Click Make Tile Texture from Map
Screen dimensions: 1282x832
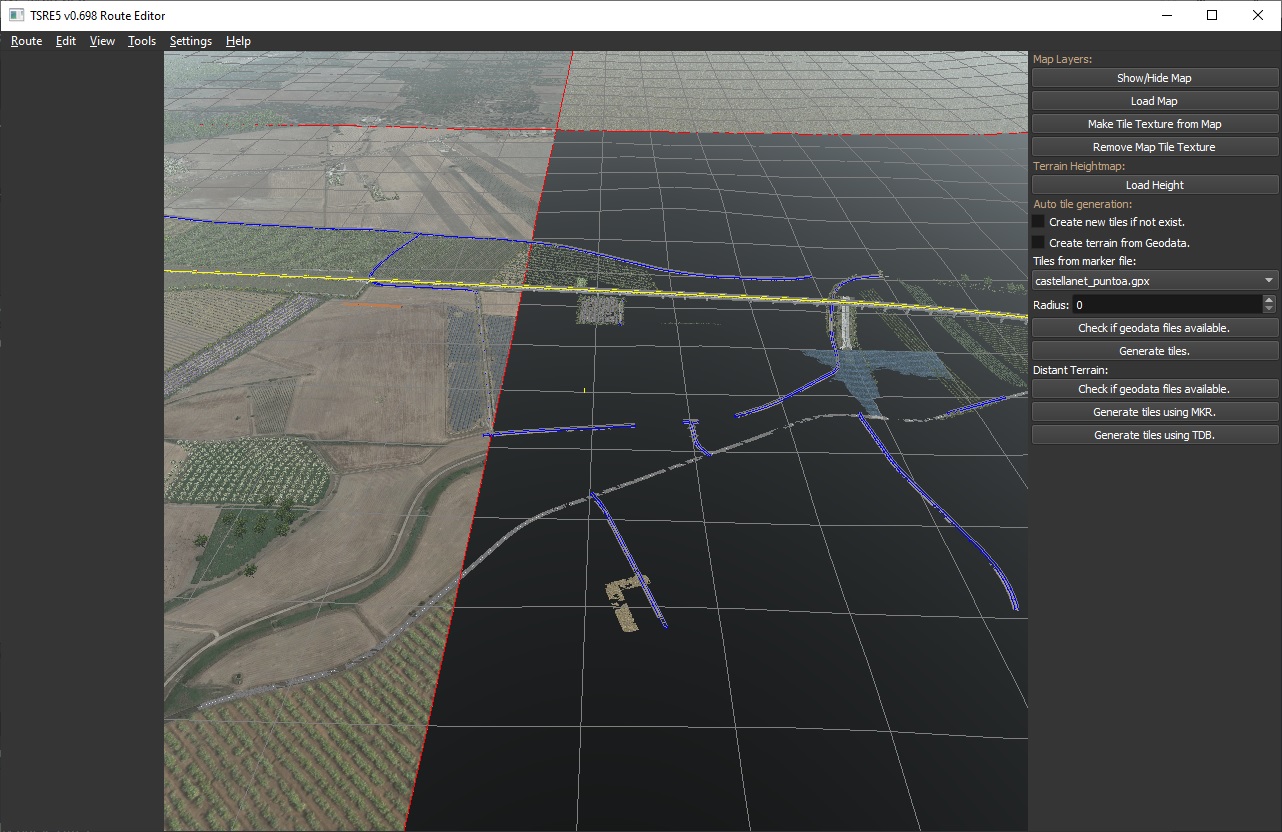(1154, 124)
